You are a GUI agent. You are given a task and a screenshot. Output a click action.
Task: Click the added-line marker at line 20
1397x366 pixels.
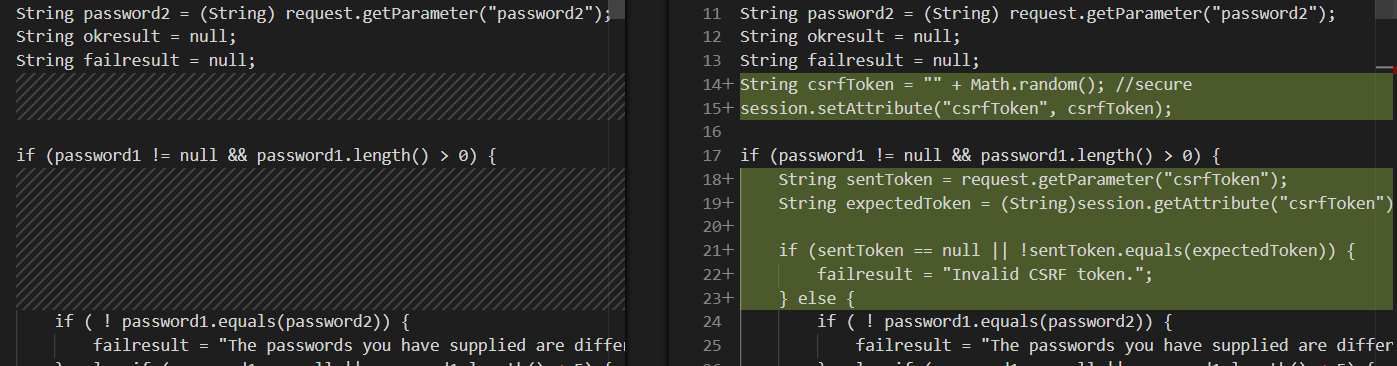tap(728, 227)
